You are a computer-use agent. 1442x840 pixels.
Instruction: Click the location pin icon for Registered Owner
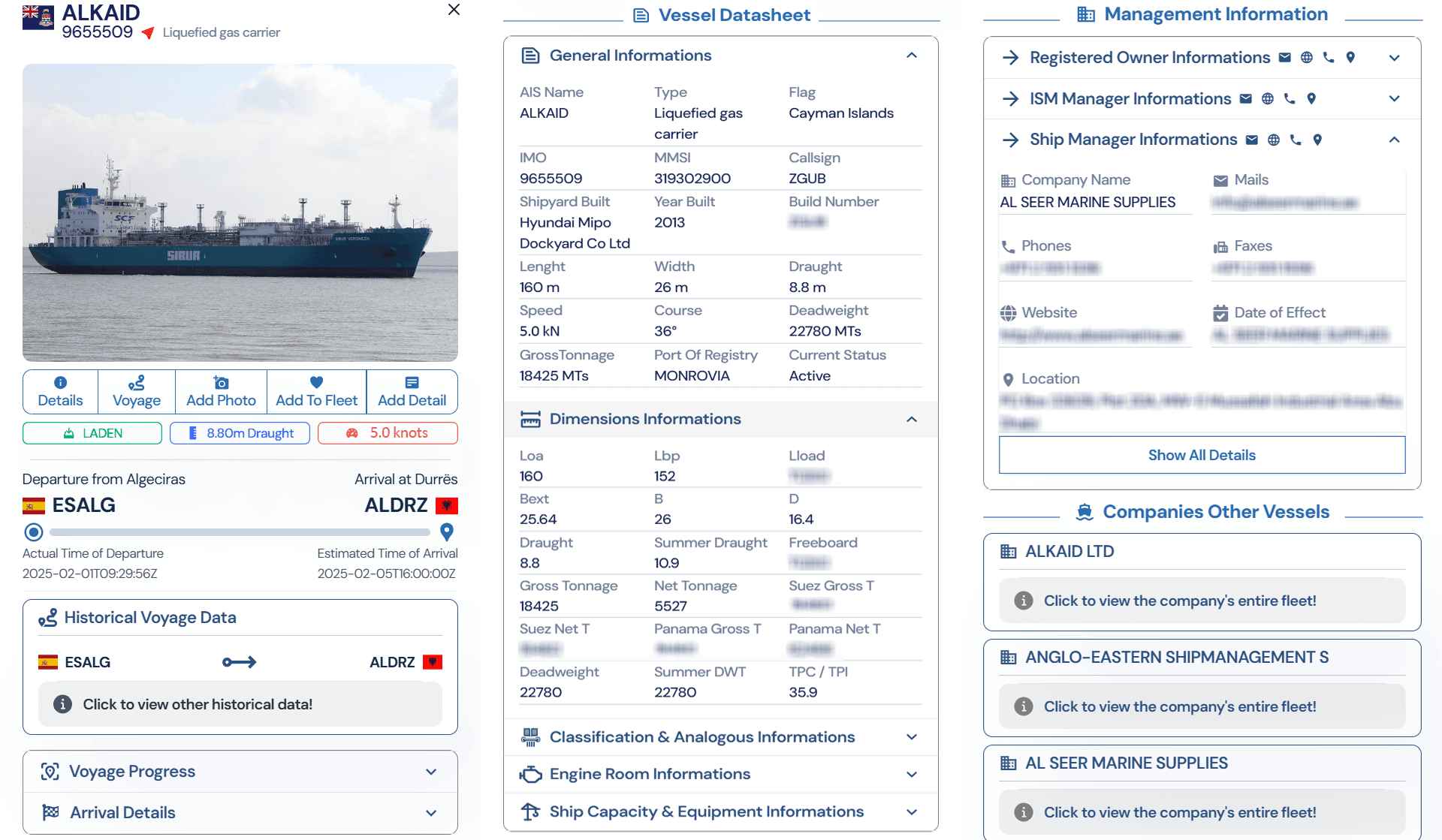(x=1351, y=57)
